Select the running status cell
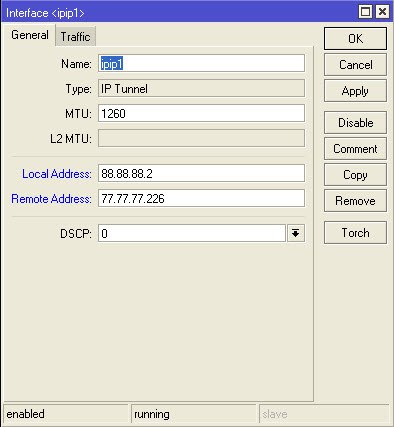The height and width of the screenshot is (427, 394). 194,414
